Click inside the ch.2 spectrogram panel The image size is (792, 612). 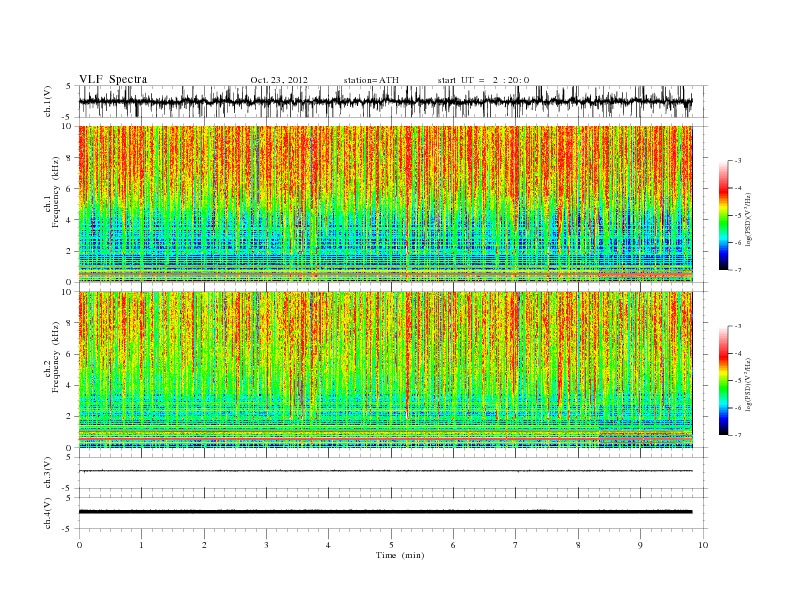pyautogui.click(x=385, y=370)
